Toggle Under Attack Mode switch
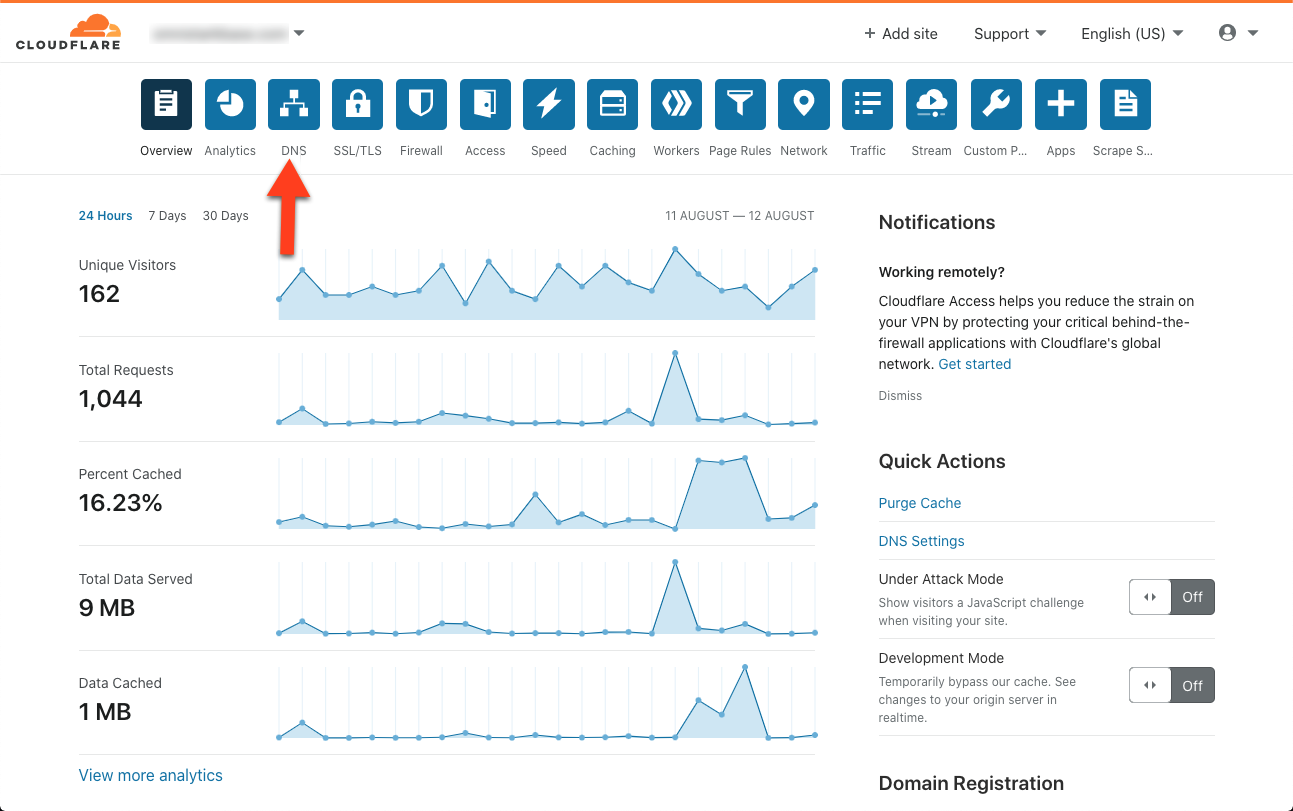Screen dimensions: 1293x811 (1172, 597)
